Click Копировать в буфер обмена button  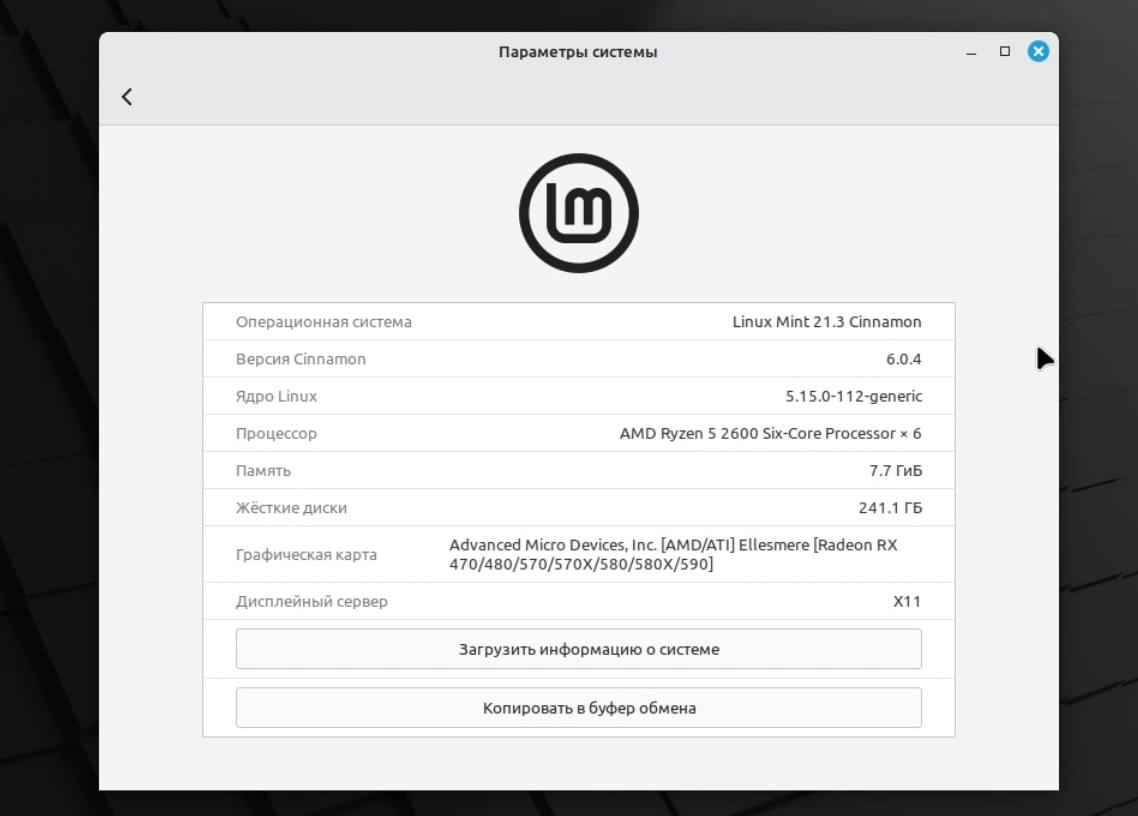(578, 708)
